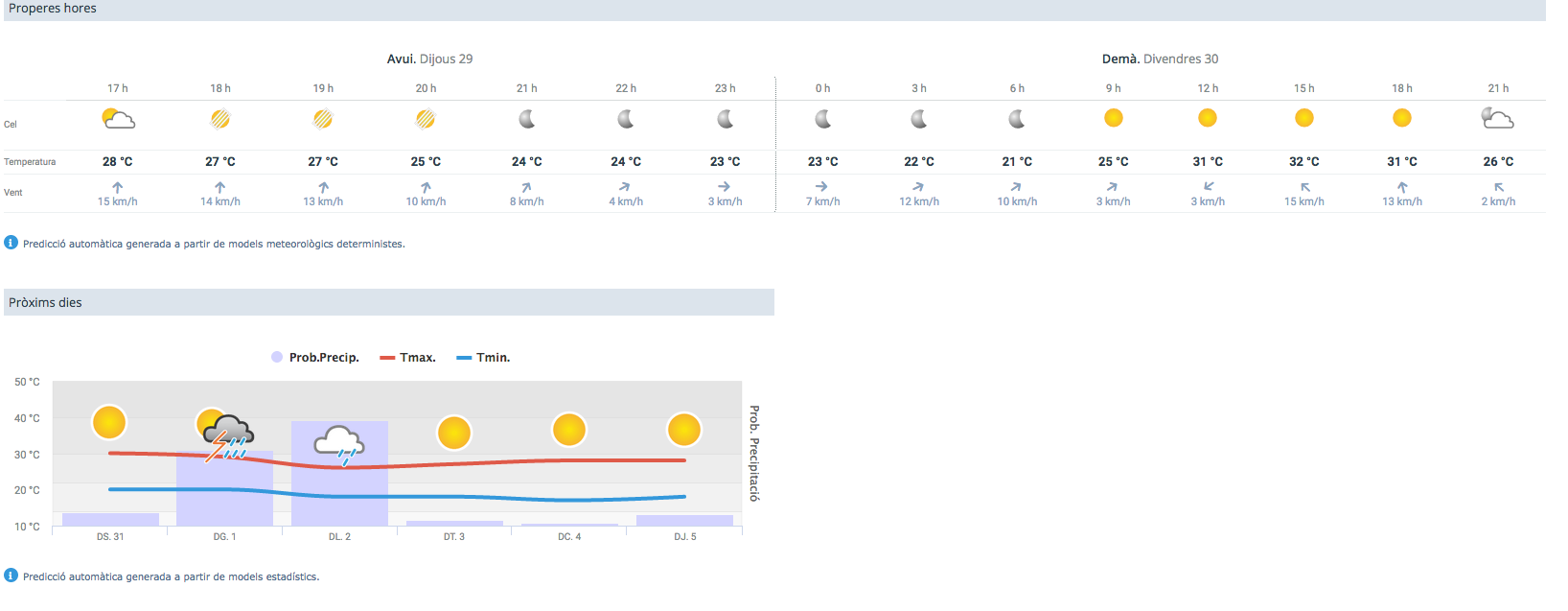The image size is (1568, 611).
Task: Click the wind arrow for 15 km/h at 17 h
Action: (x=118, y=188)
